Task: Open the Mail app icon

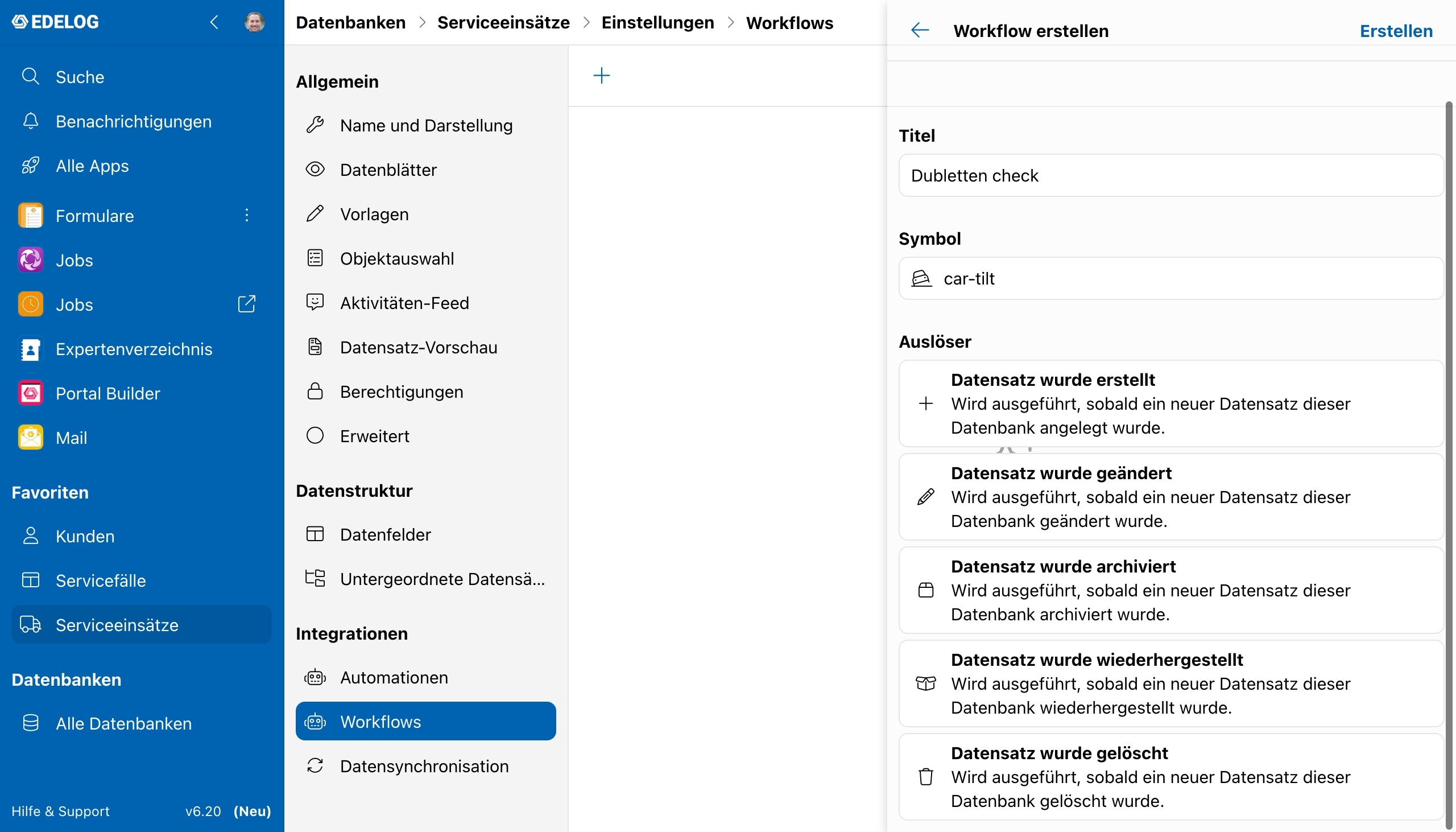Action: 30,438
